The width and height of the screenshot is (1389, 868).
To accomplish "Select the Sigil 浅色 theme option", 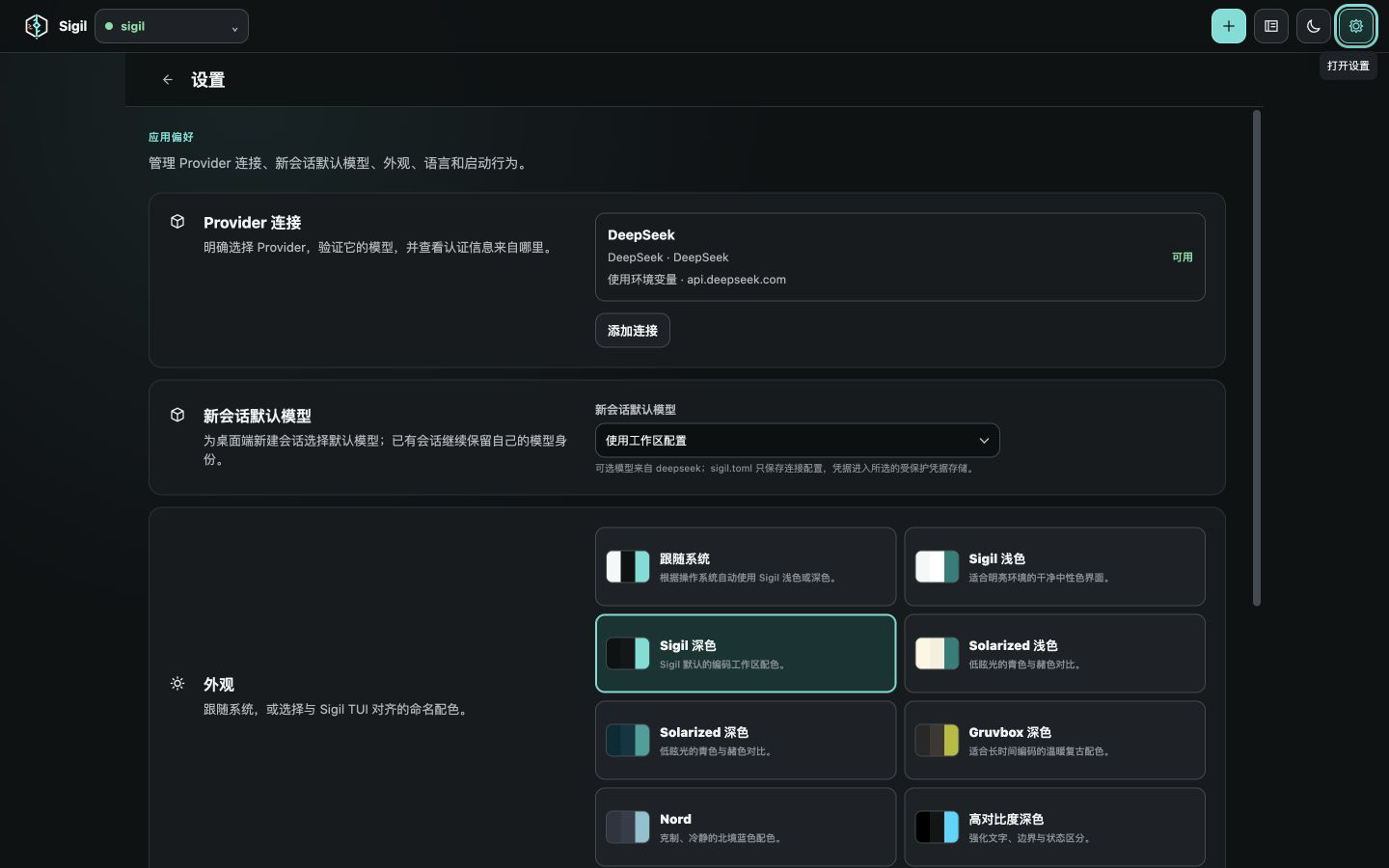I will (x=1054, y=566).
